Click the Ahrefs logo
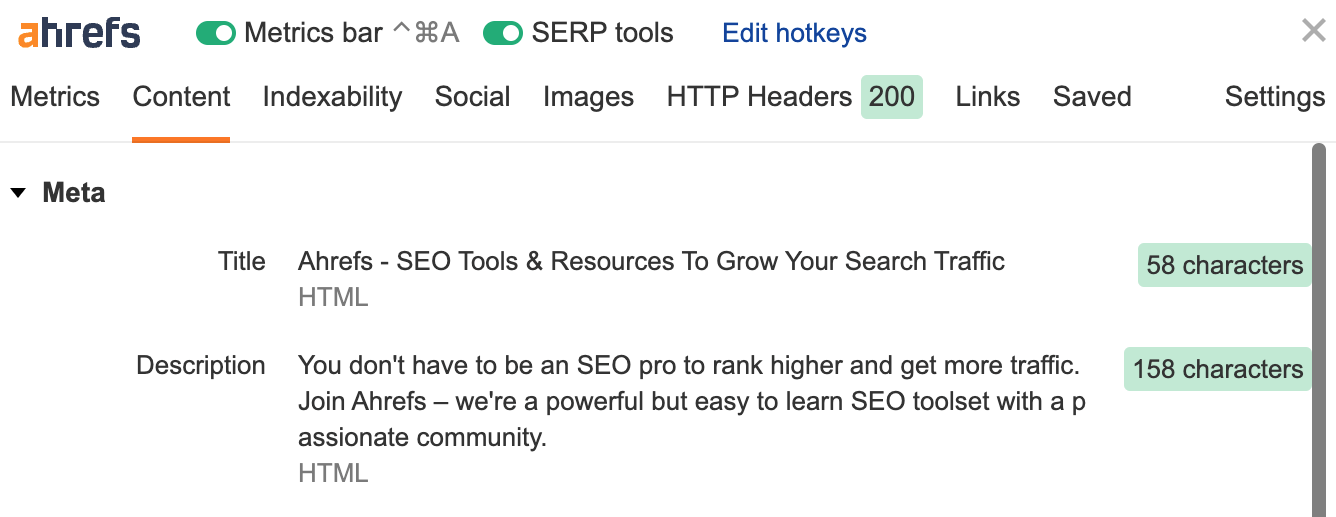1336x517 pixels. pos(79,33)
